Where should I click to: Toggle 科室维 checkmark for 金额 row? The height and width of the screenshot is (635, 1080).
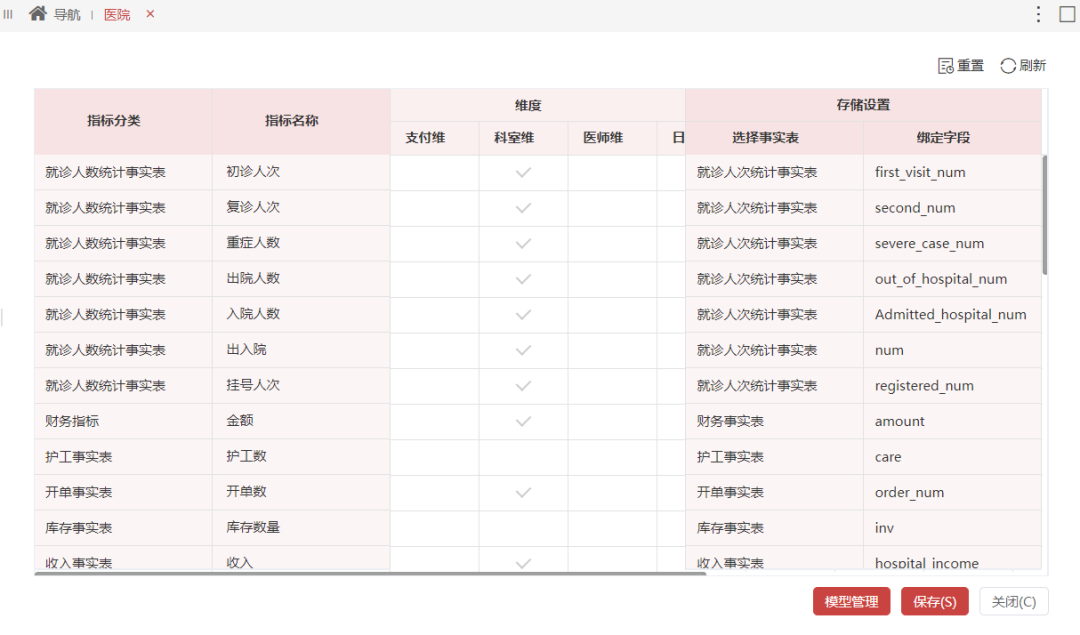pos(521,421)
